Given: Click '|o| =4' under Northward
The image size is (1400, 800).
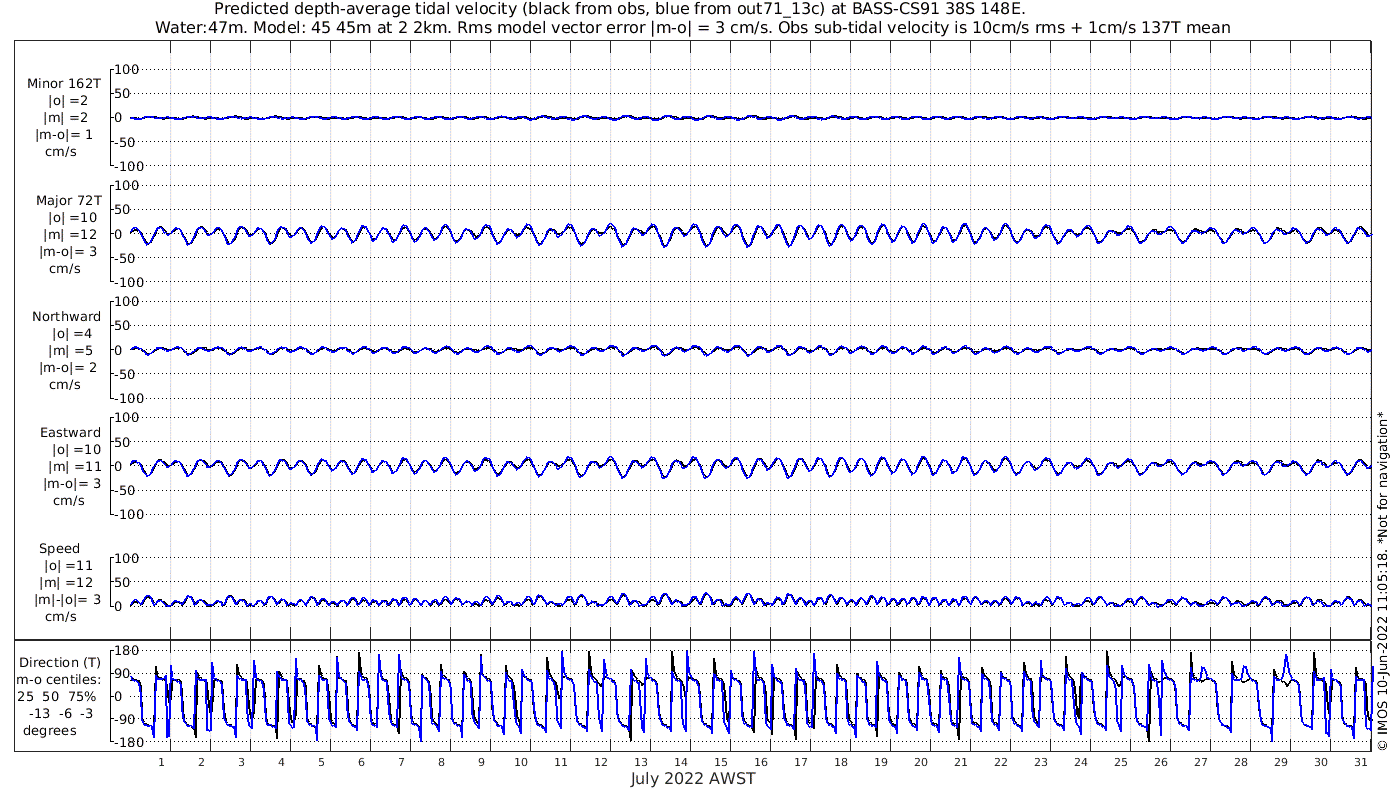Looking at the screenshot, I should coord(72,333).
